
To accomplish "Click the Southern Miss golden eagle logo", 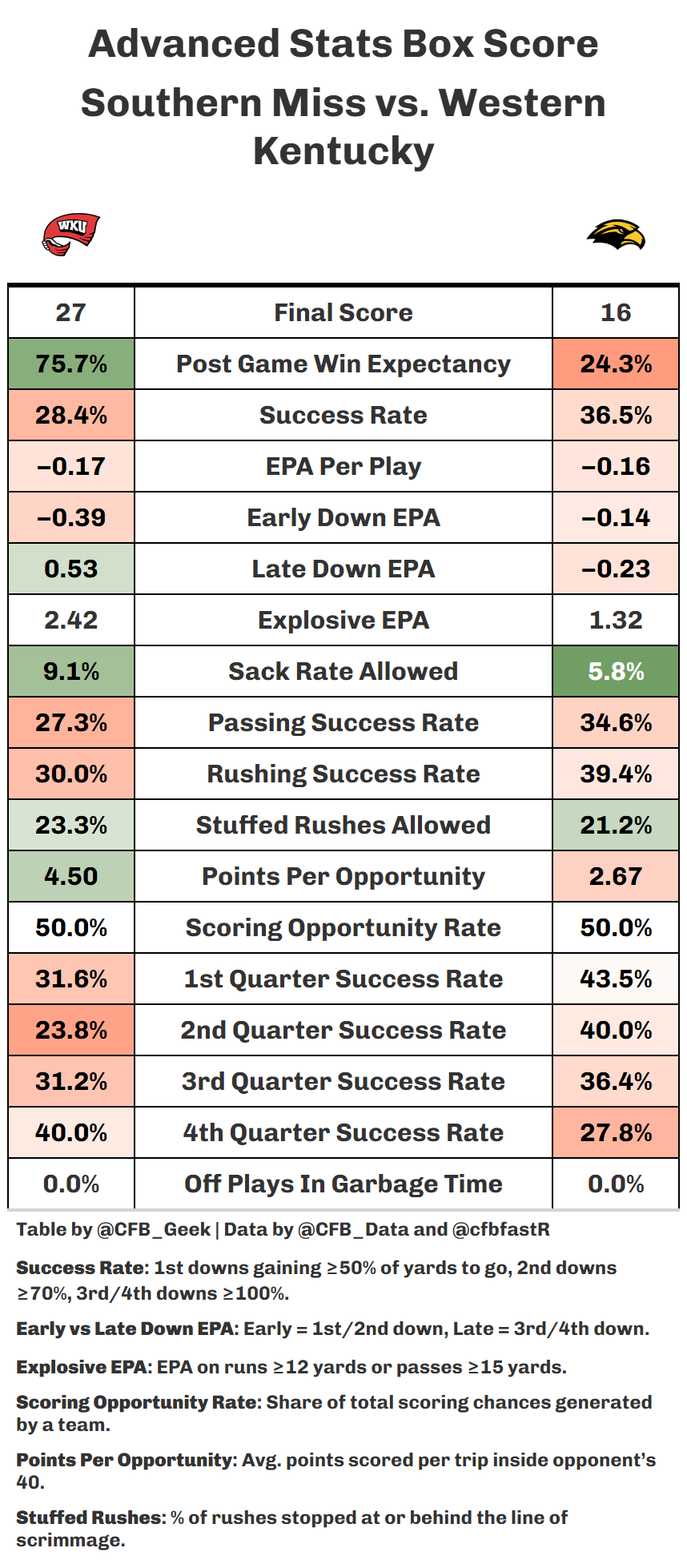I will tap(615, 235).
